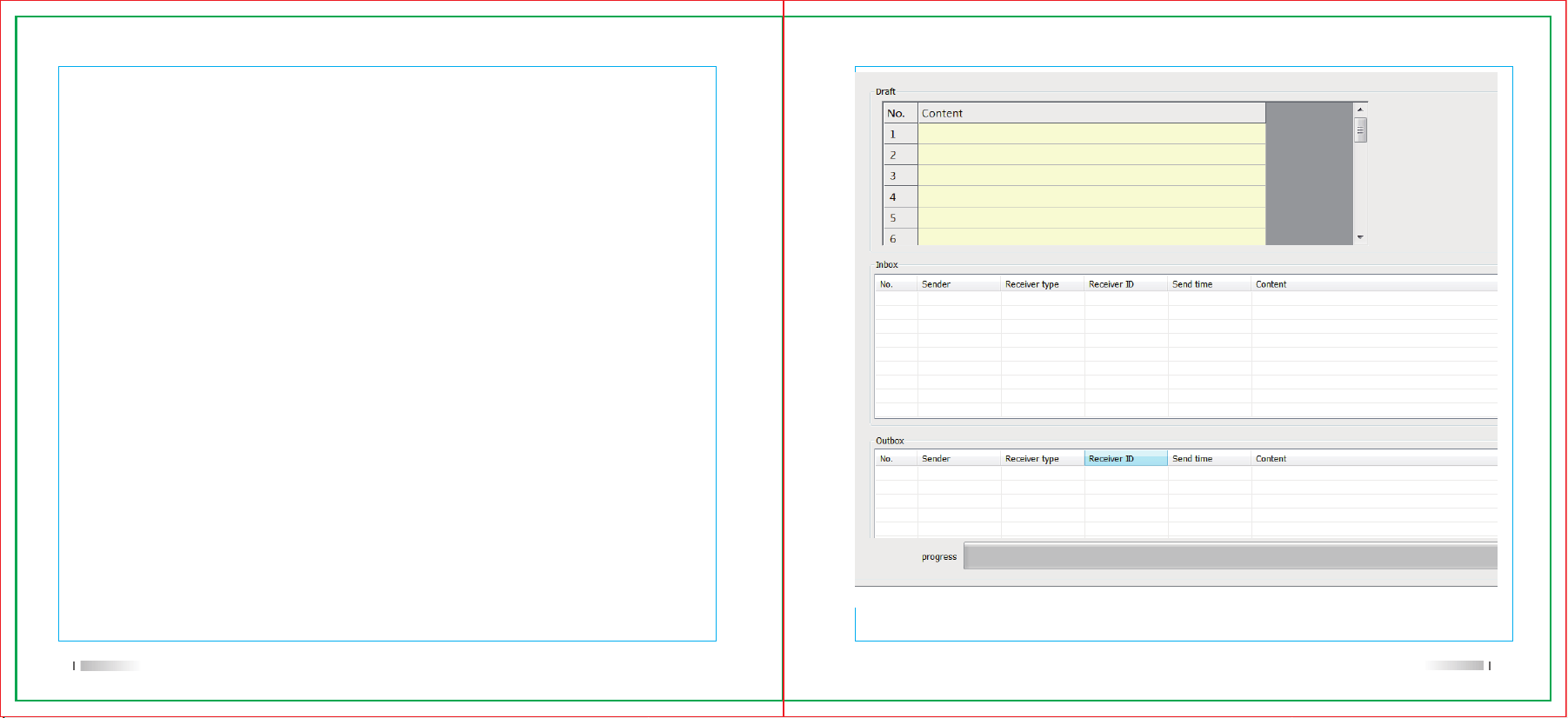Click the Inbox group label
This screenshot has height=718, width=1568.
pyautogui.click(x=886, y=264)
